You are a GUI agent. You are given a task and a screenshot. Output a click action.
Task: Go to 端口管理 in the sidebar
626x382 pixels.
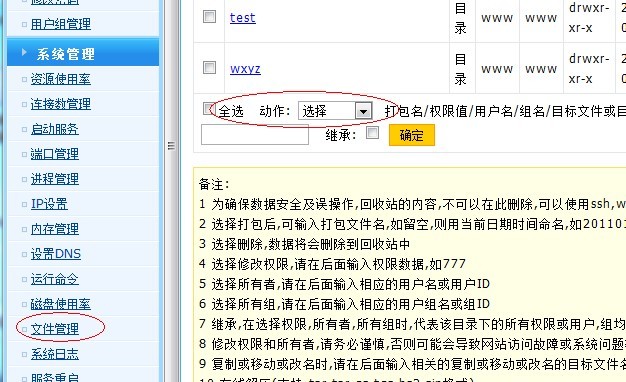point(55,154)
